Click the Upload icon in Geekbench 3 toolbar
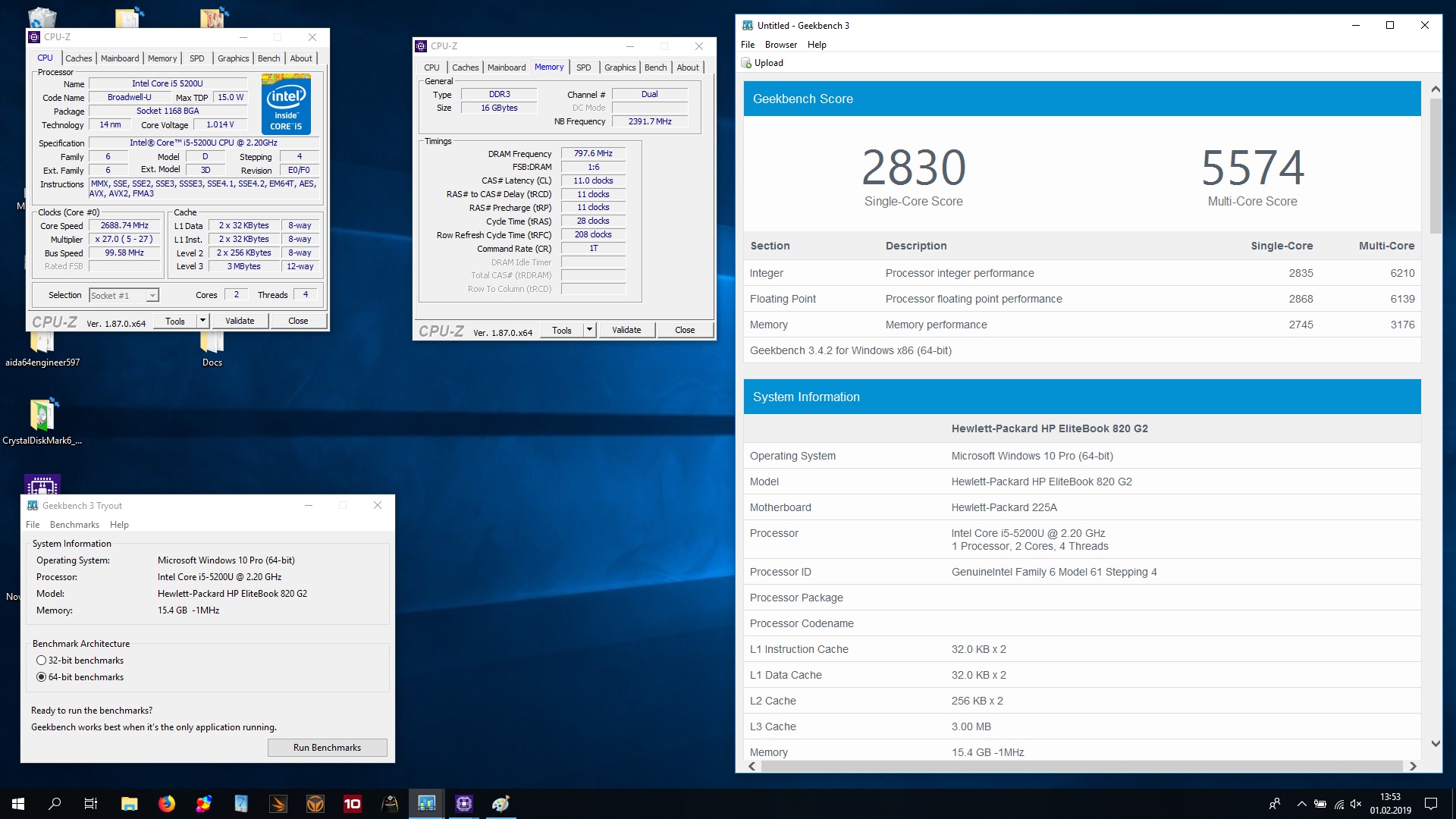This screenshot has width=1456, height=819. click(747, 63)
